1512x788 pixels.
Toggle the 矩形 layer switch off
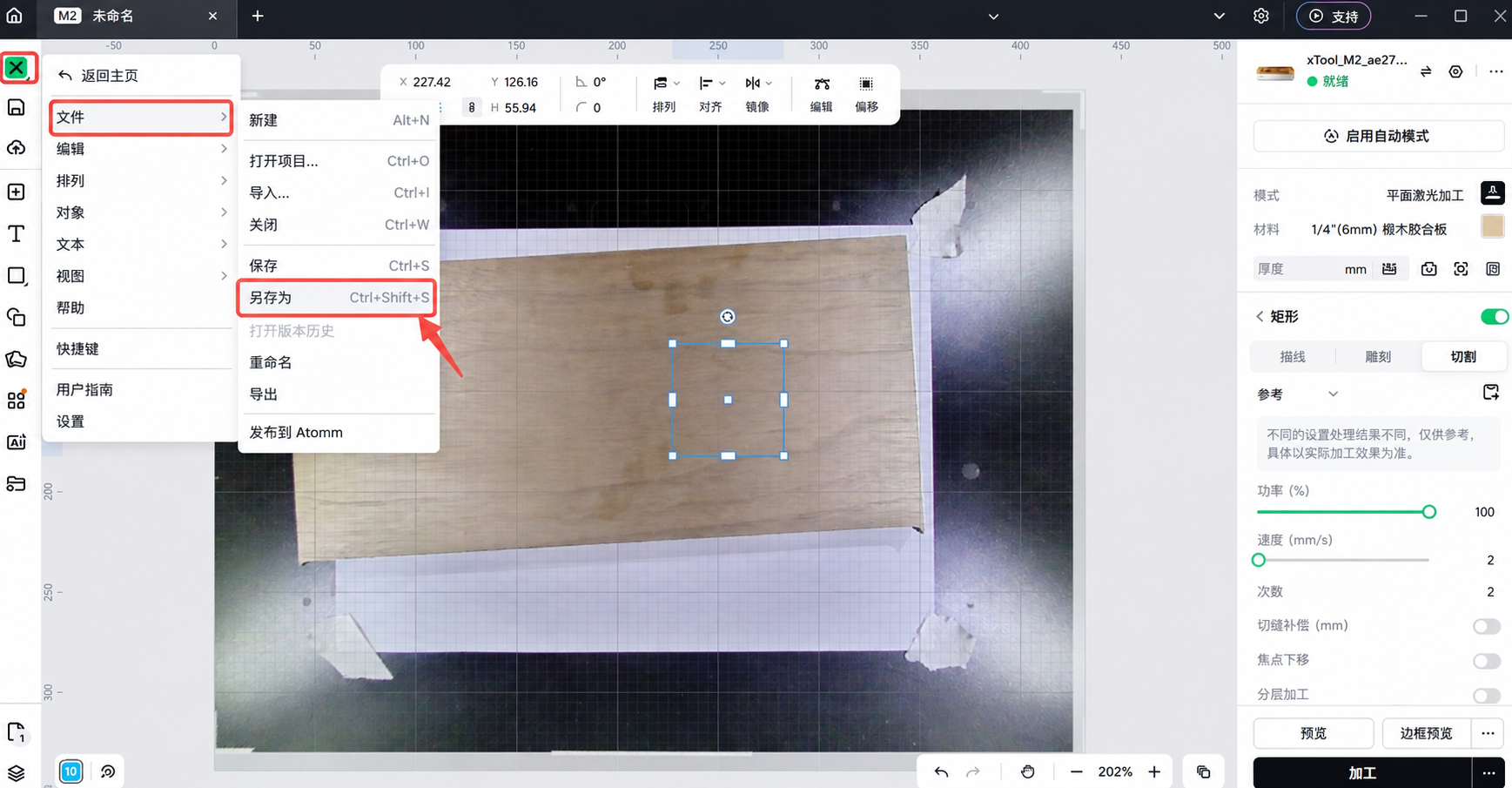[1494, 316]
